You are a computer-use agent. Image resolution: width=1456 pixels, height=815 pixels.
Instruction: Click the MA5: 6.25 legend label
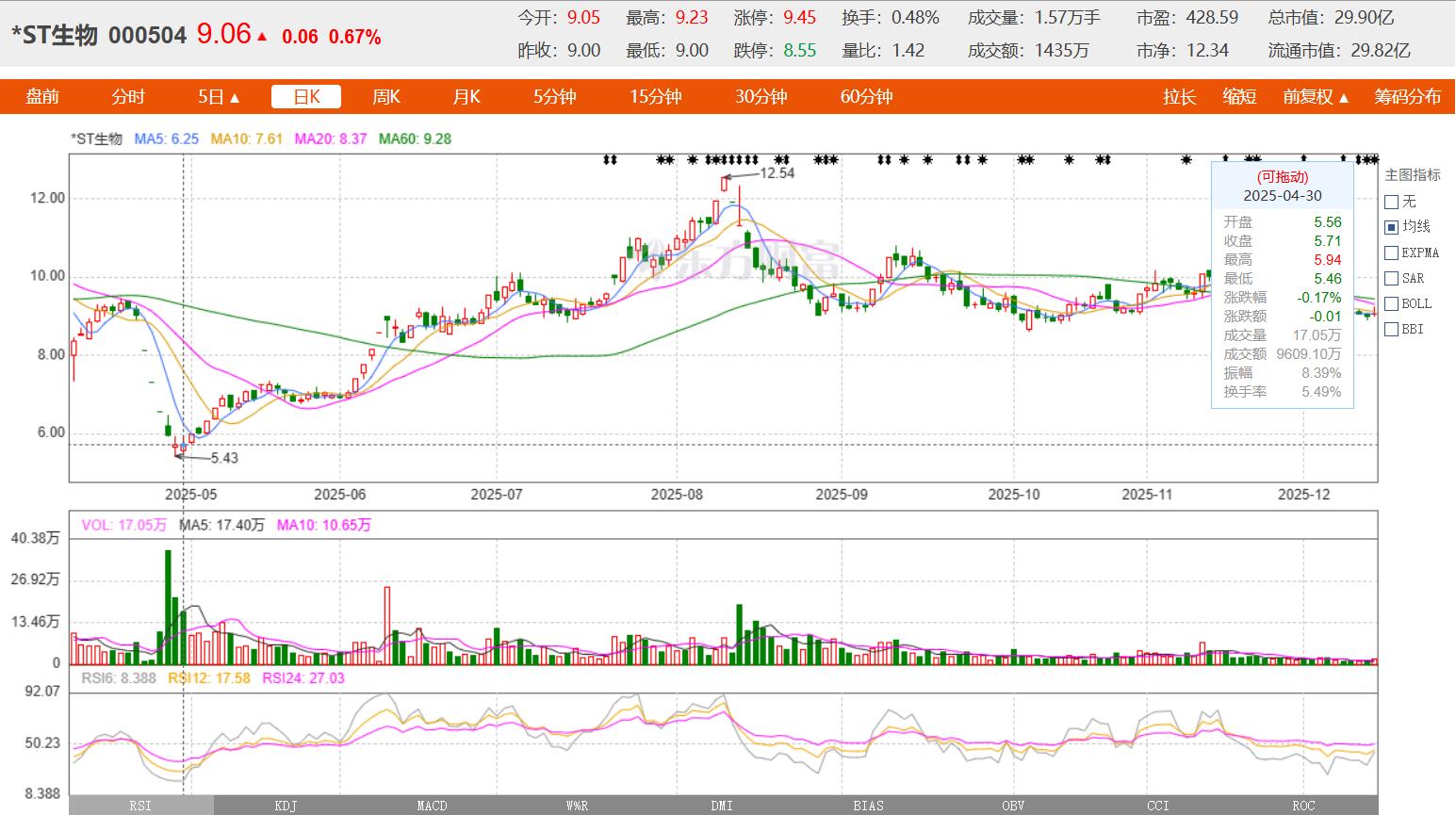[x=167, y=139]
